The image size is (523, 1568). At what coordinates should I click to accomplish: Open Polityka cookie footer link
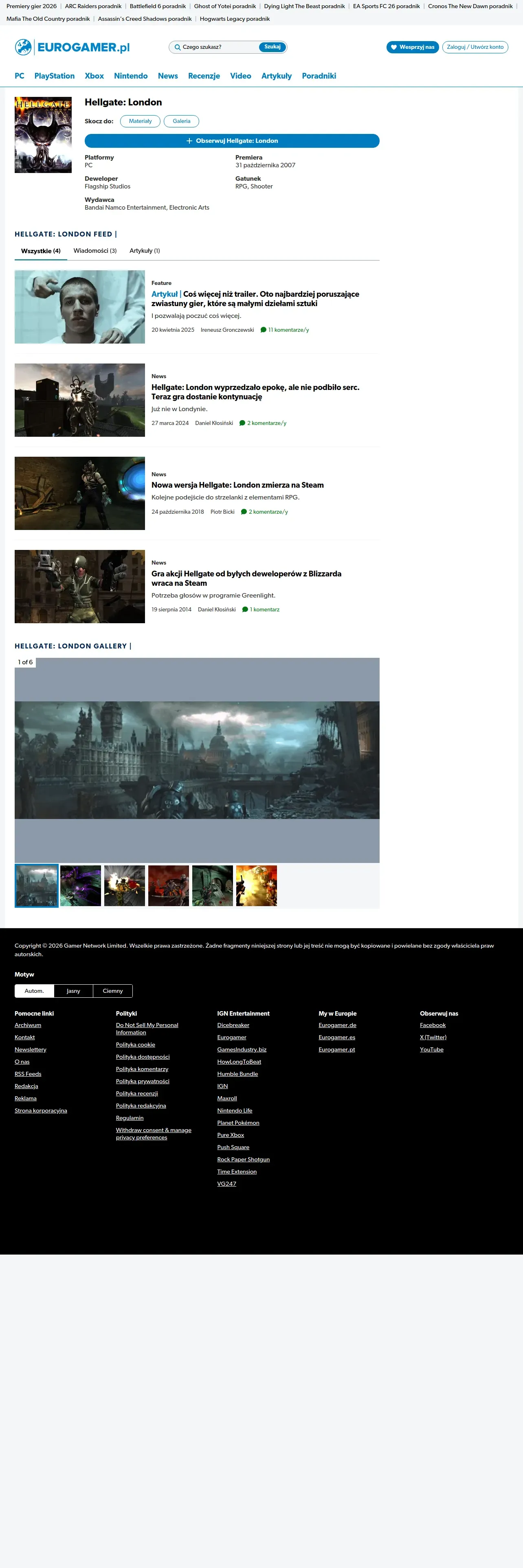tap(135, 1045)
